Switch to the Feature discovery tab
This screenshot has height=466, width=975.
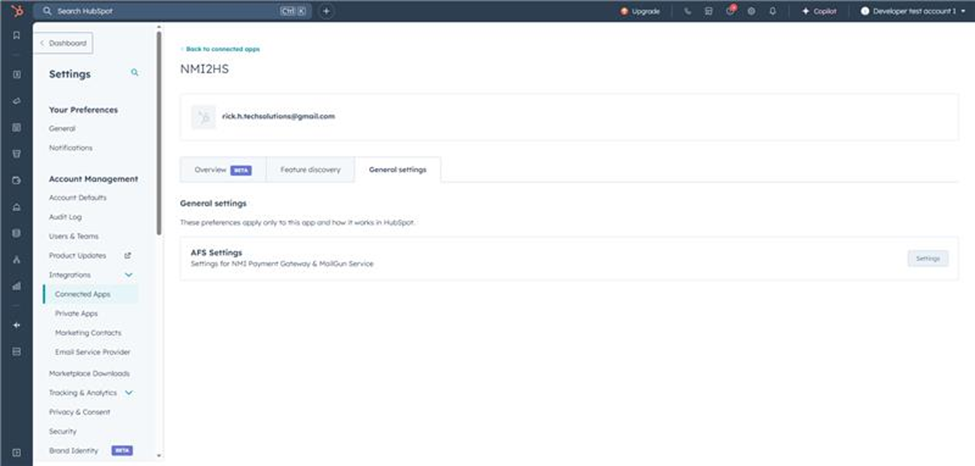click(310, 170)
